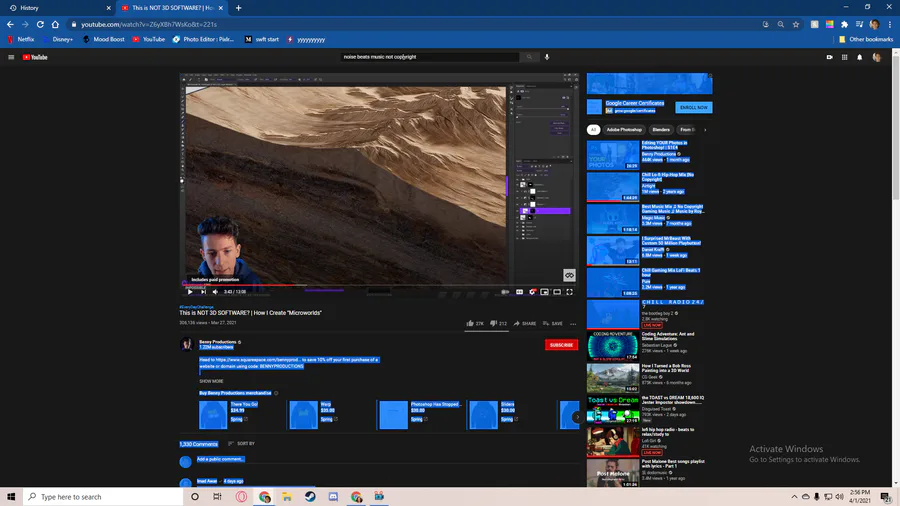The image size is (900, 506).
Task: Like the video with thumbs up
Action: (470, 324)
